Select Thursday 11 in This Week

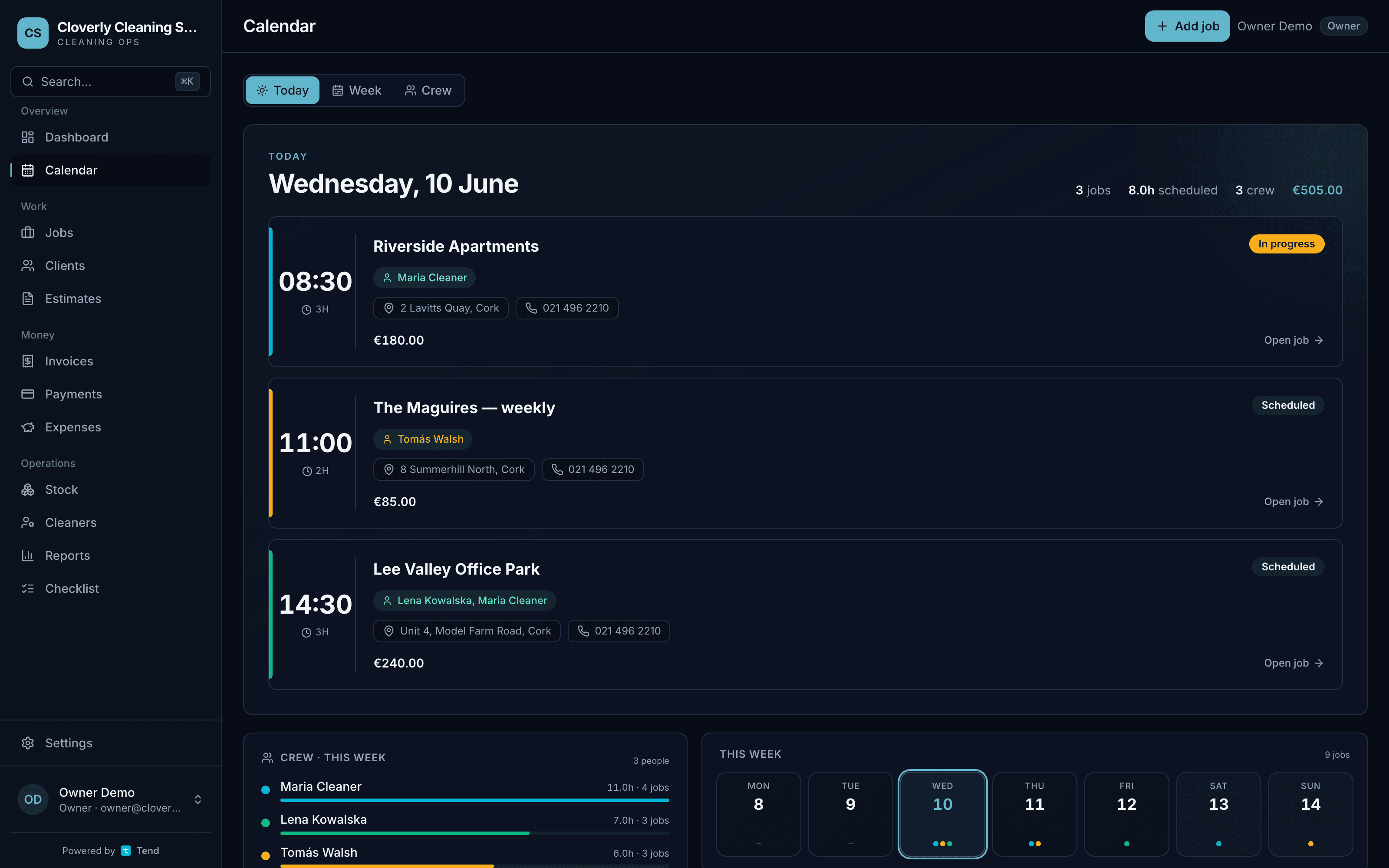[x=1034, y=814]
